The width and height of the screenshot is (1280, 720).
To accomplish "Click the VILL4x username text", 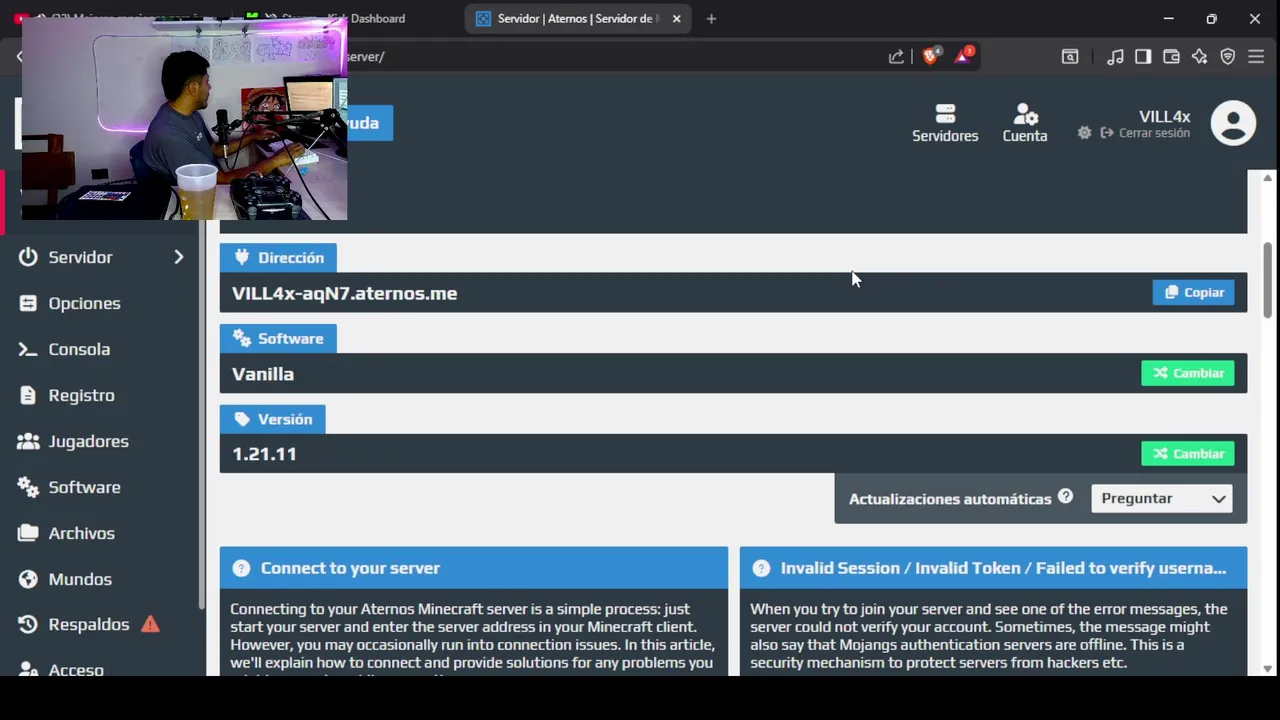I will tap(1164, 116).
